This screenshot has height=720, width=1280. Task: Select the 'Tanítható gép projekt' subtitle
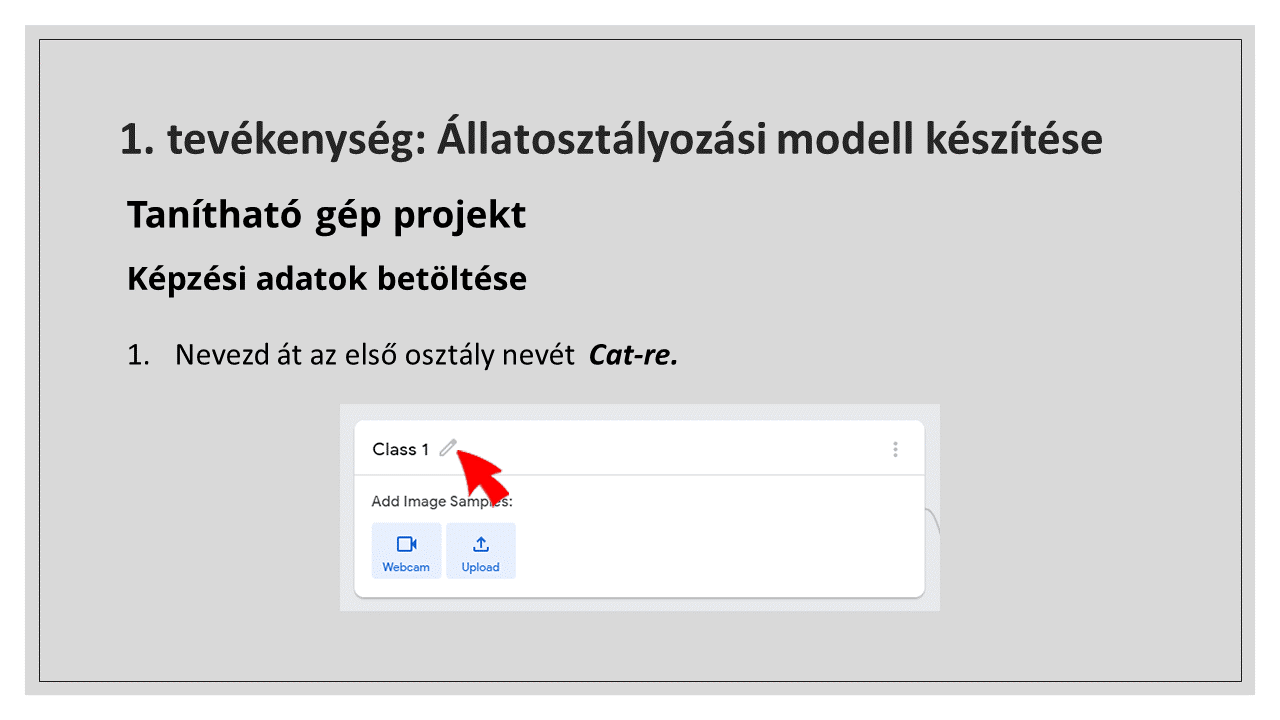click(x=326, y=214)
